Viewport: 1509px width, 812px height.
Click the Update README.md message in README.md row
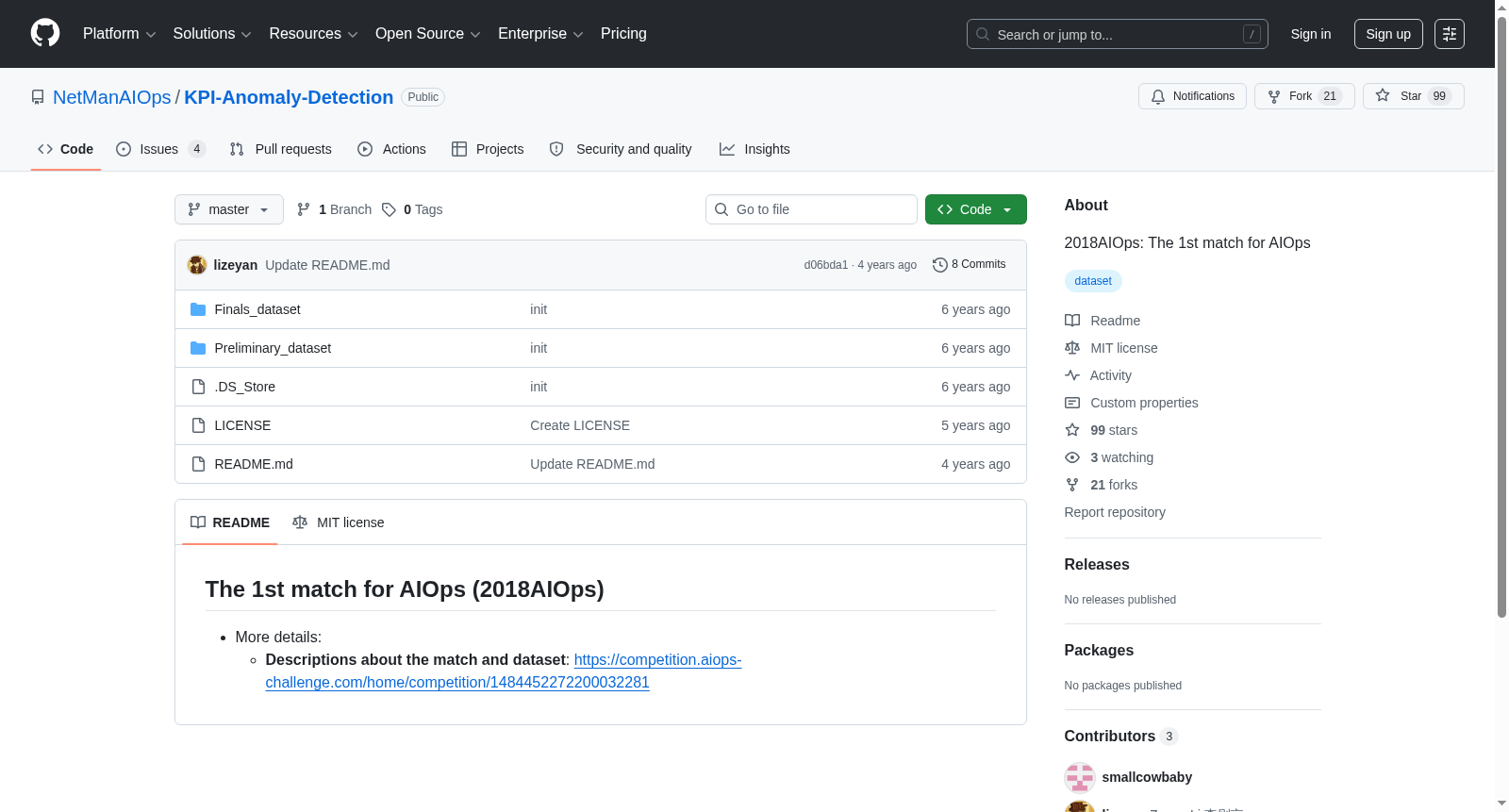click(592, 464)
